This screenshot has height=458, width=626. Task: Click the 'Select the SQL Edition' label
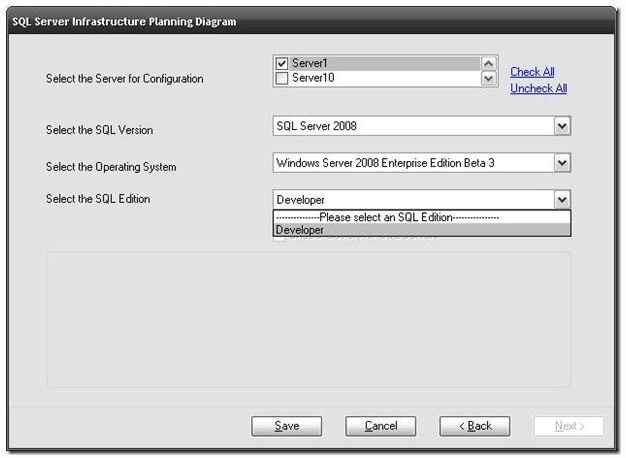click(x=98, y=199)
